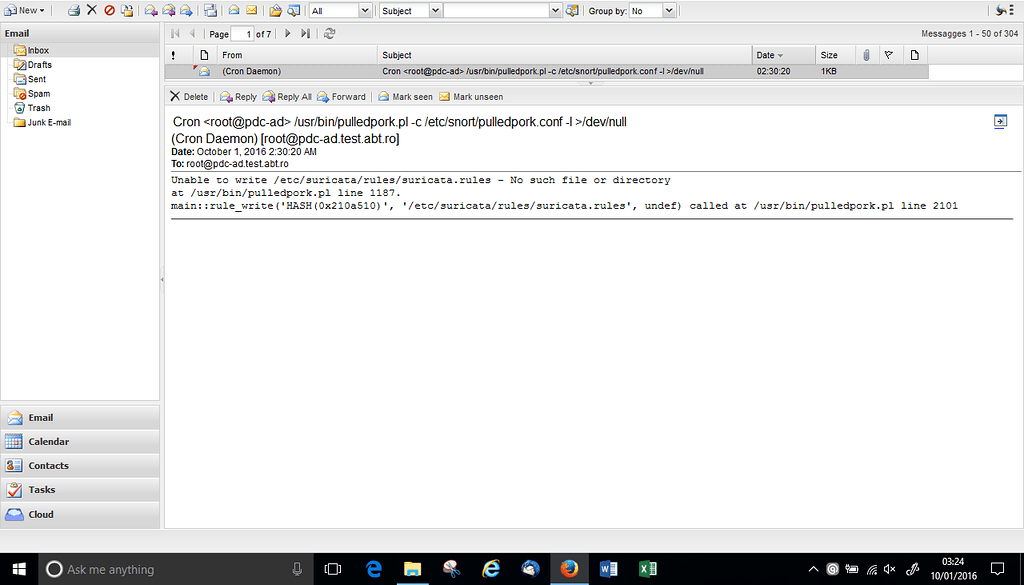Click the Reply envelope icon in the top toolbar
Viewport: 1024px width, 585px height.
pos(151,10)
